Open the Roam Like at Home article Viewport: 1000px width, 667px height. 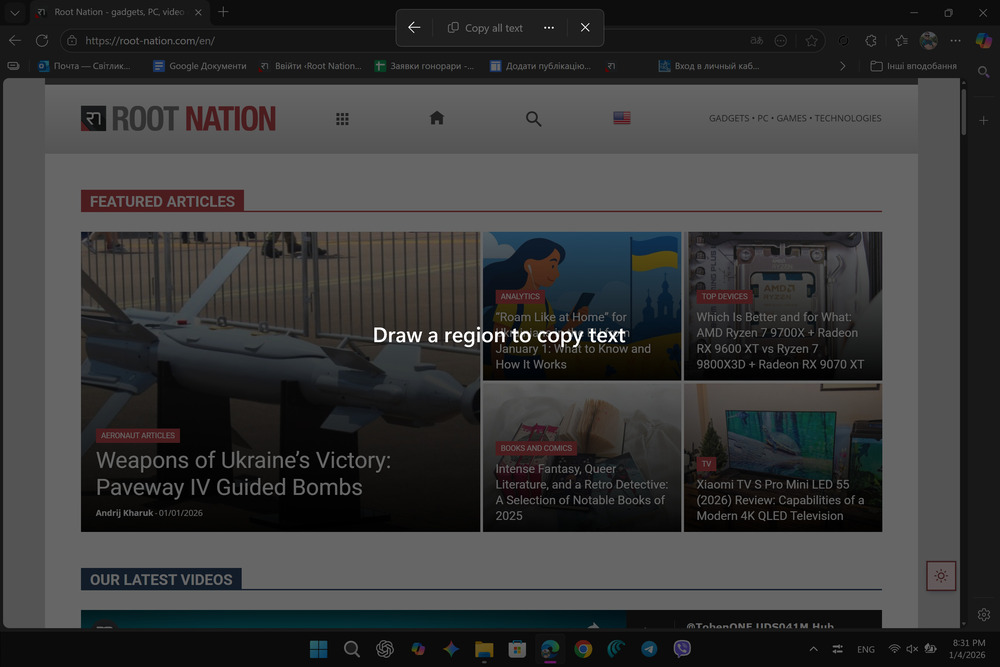pyautogui.click(x=574, y=341)
